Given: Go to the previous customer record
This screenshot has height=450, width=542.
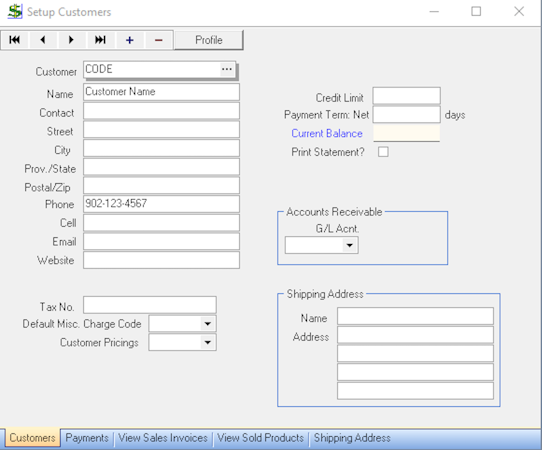Looking at the screenshot, I should [43, 40].
